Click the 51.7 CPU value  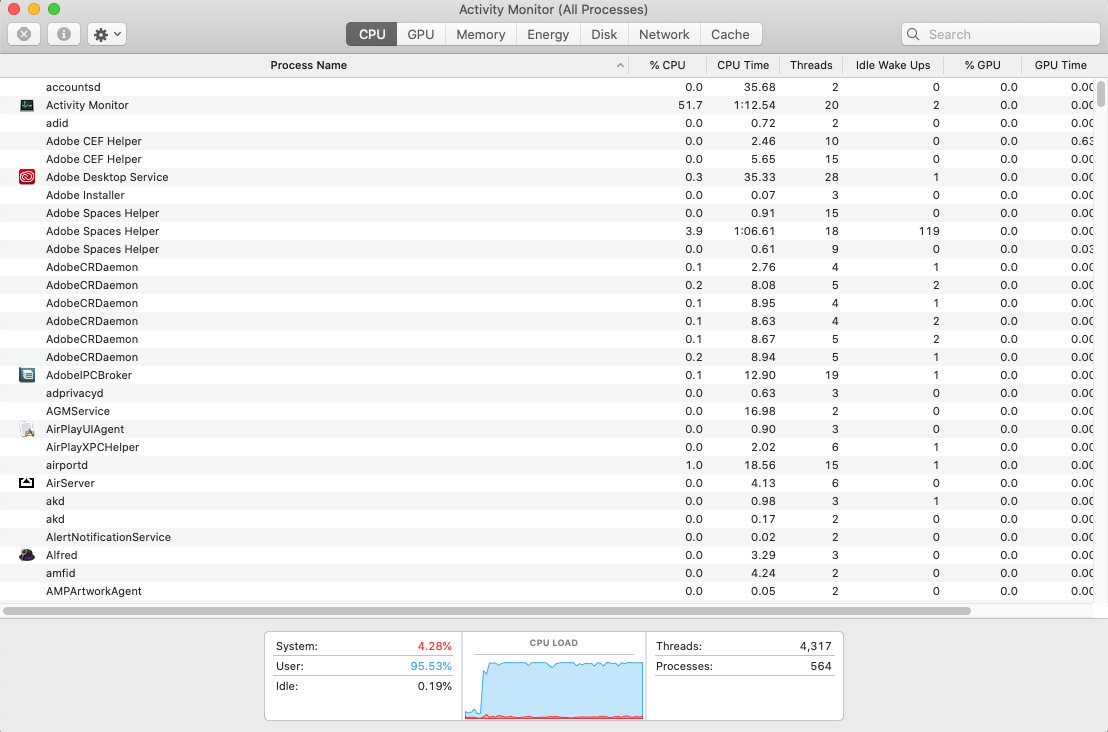click(690, 105)
